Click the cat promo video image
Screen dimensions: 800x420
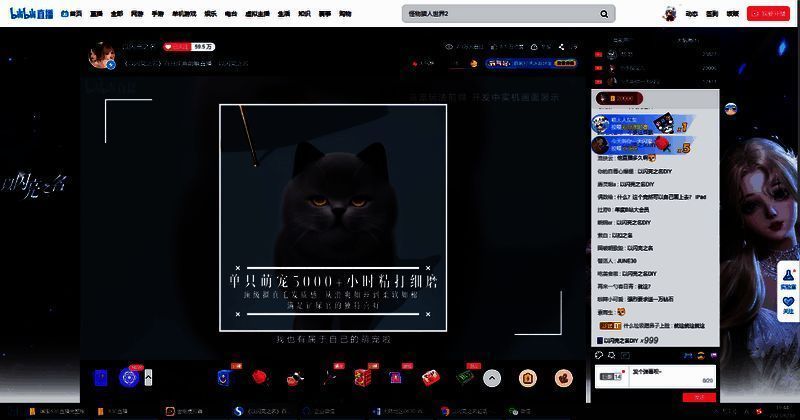pos(333,218)
